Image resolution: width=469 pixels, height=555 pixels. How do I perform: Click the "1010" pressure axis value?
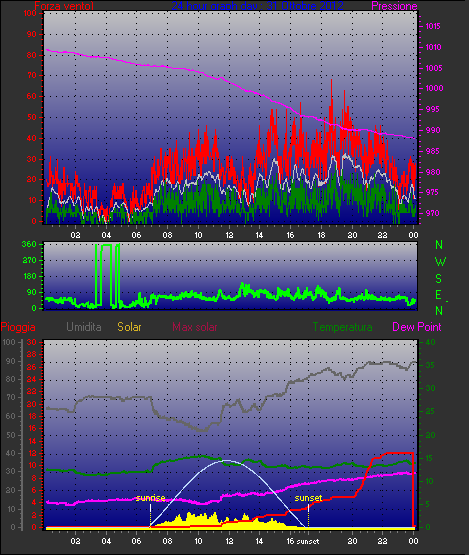[x=433, y=47]
